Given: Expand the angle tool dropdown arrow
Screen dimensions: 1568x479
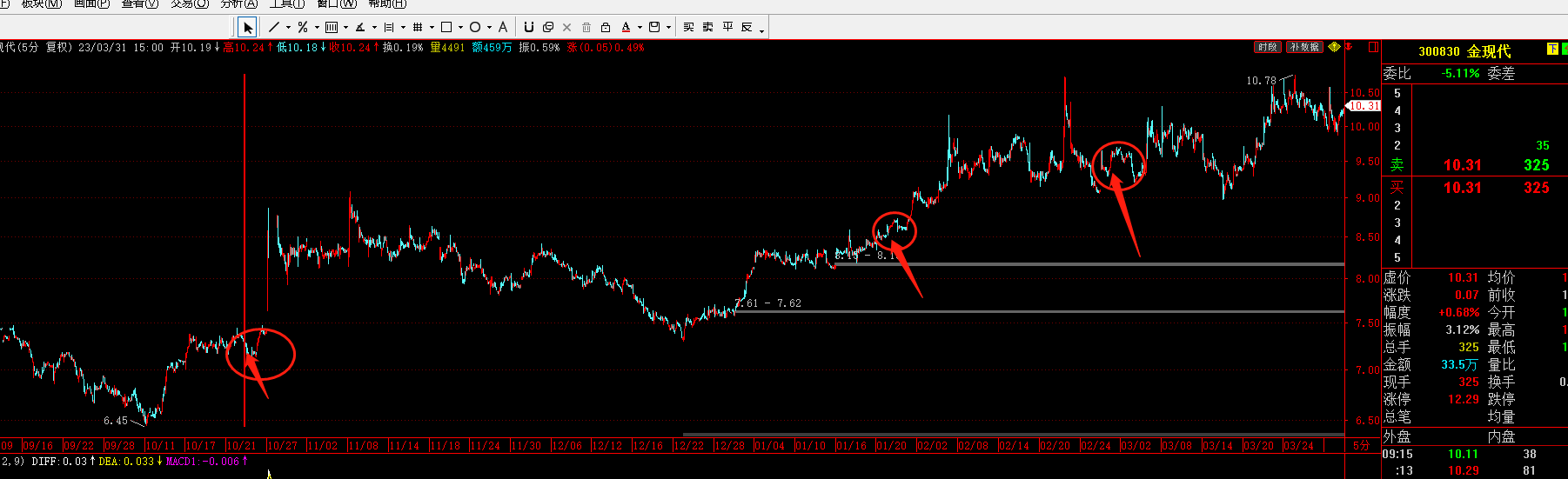Looking at the screenshot, I should 374,28.
